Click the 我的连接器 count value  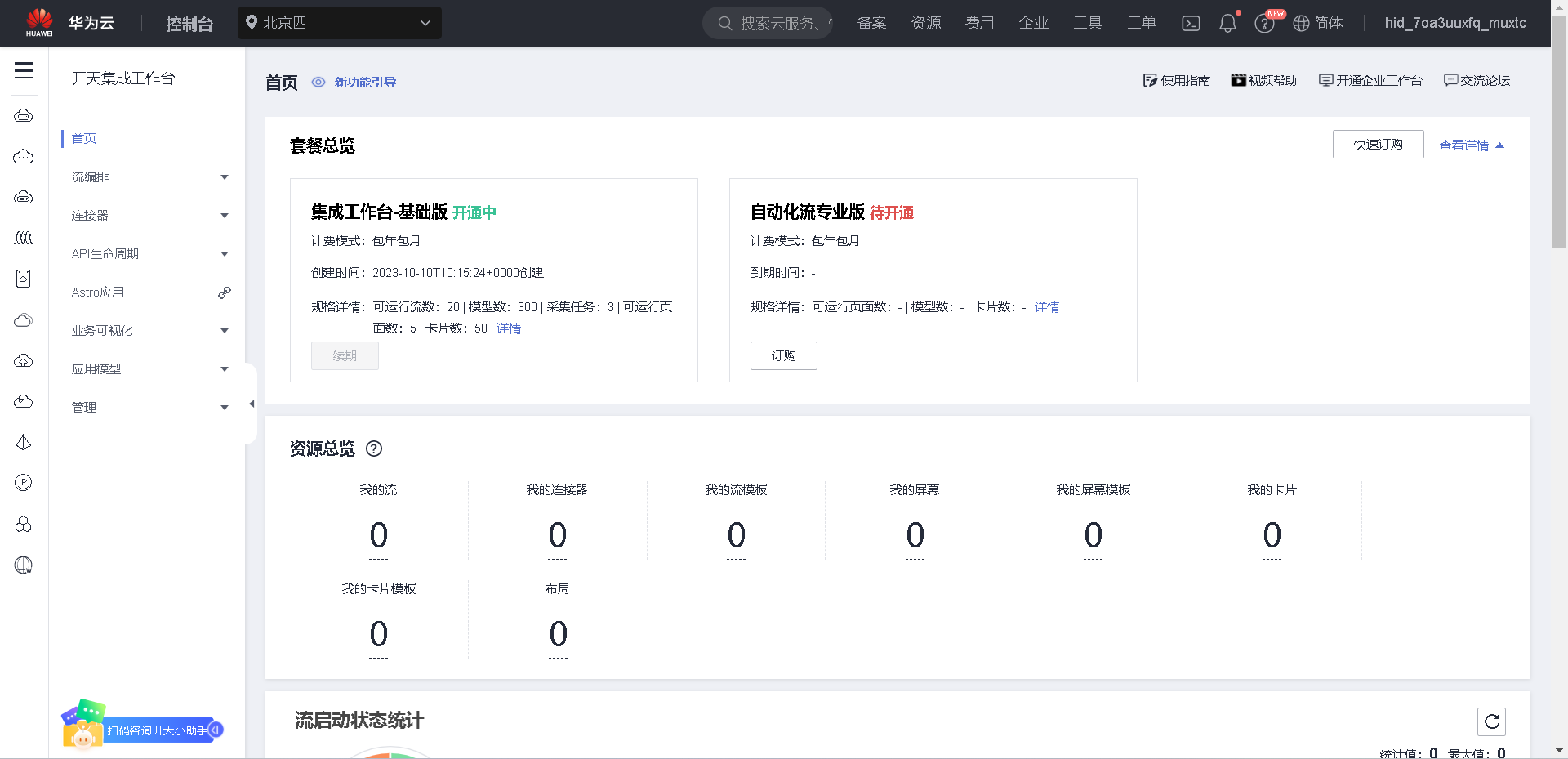click(557, 536)
